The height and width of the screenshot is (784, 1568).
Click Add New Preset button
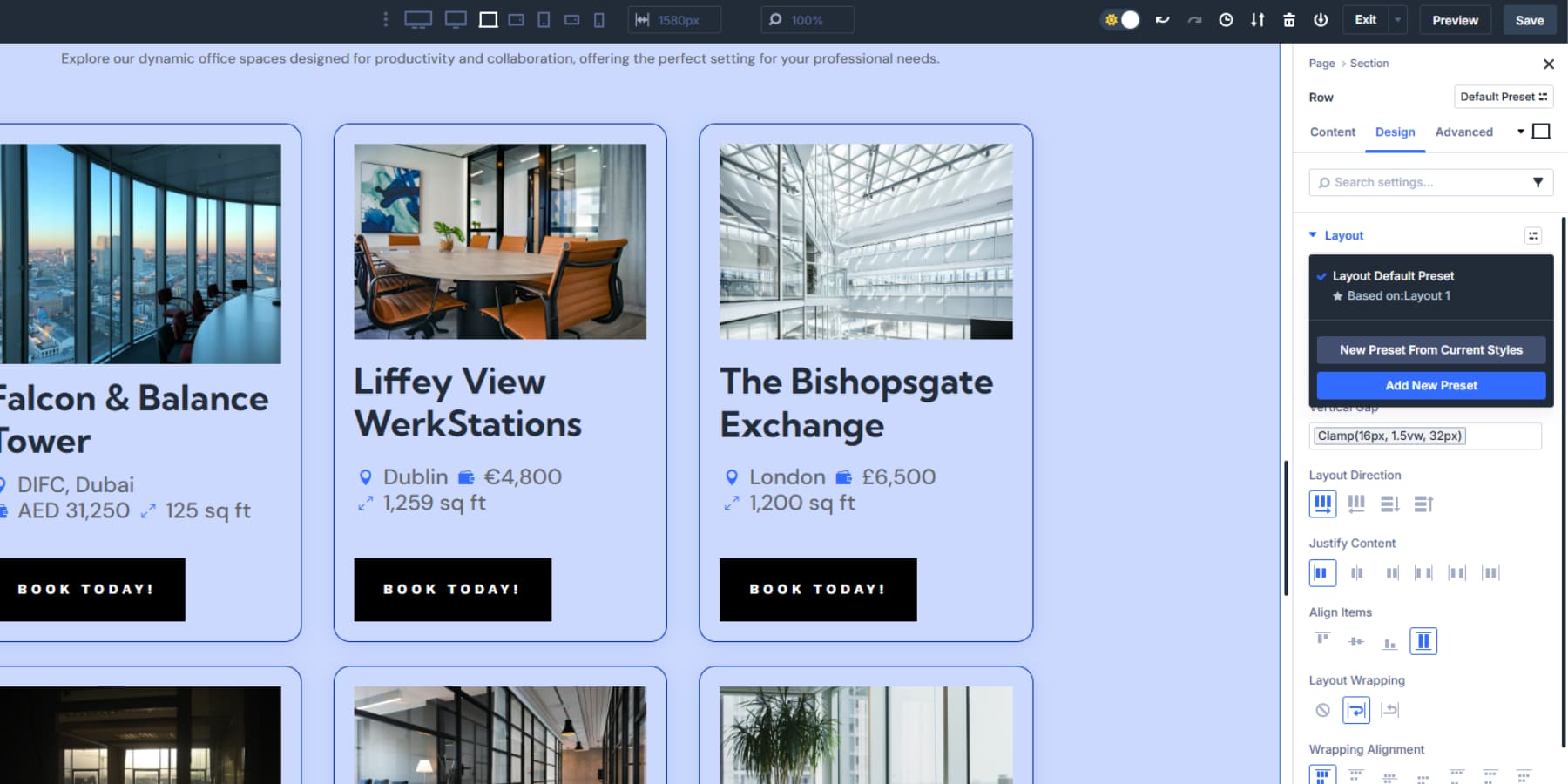pos(1430,385)
